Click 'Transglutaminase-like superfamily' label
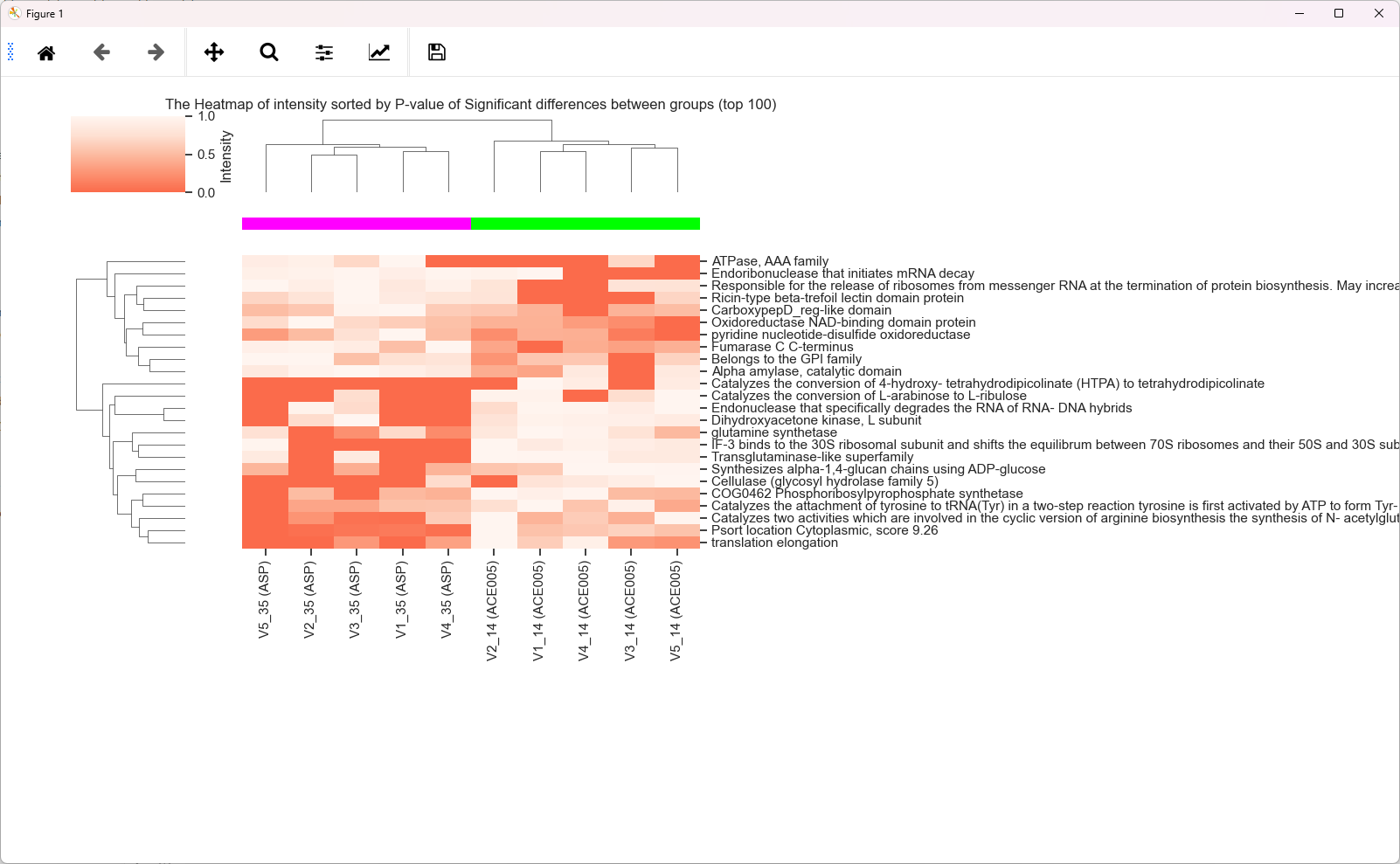The image size is (1400, 864). click(813, 457)
